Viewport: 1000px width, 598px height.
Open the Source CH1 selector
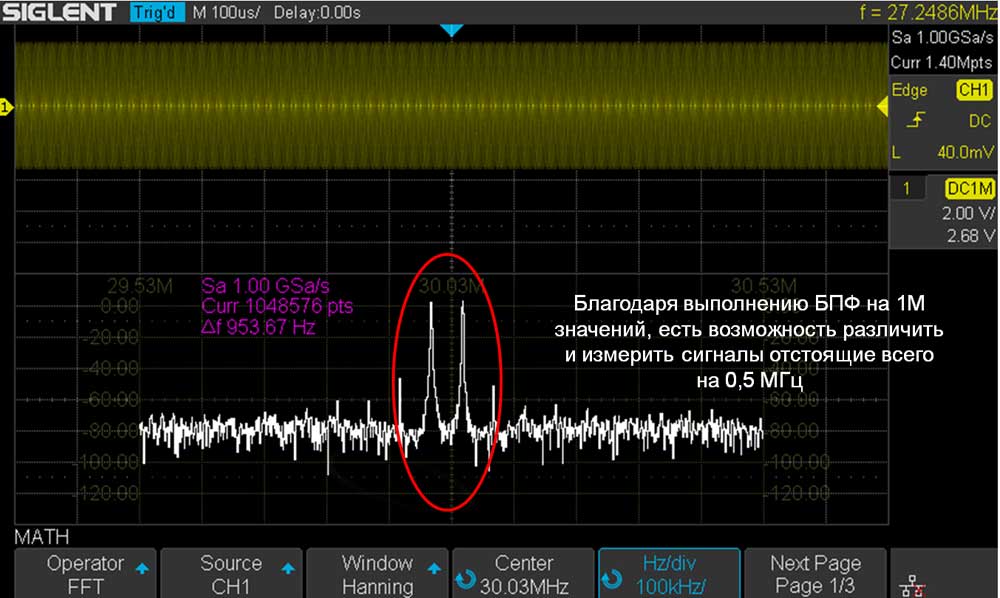[x=231, y=574]
